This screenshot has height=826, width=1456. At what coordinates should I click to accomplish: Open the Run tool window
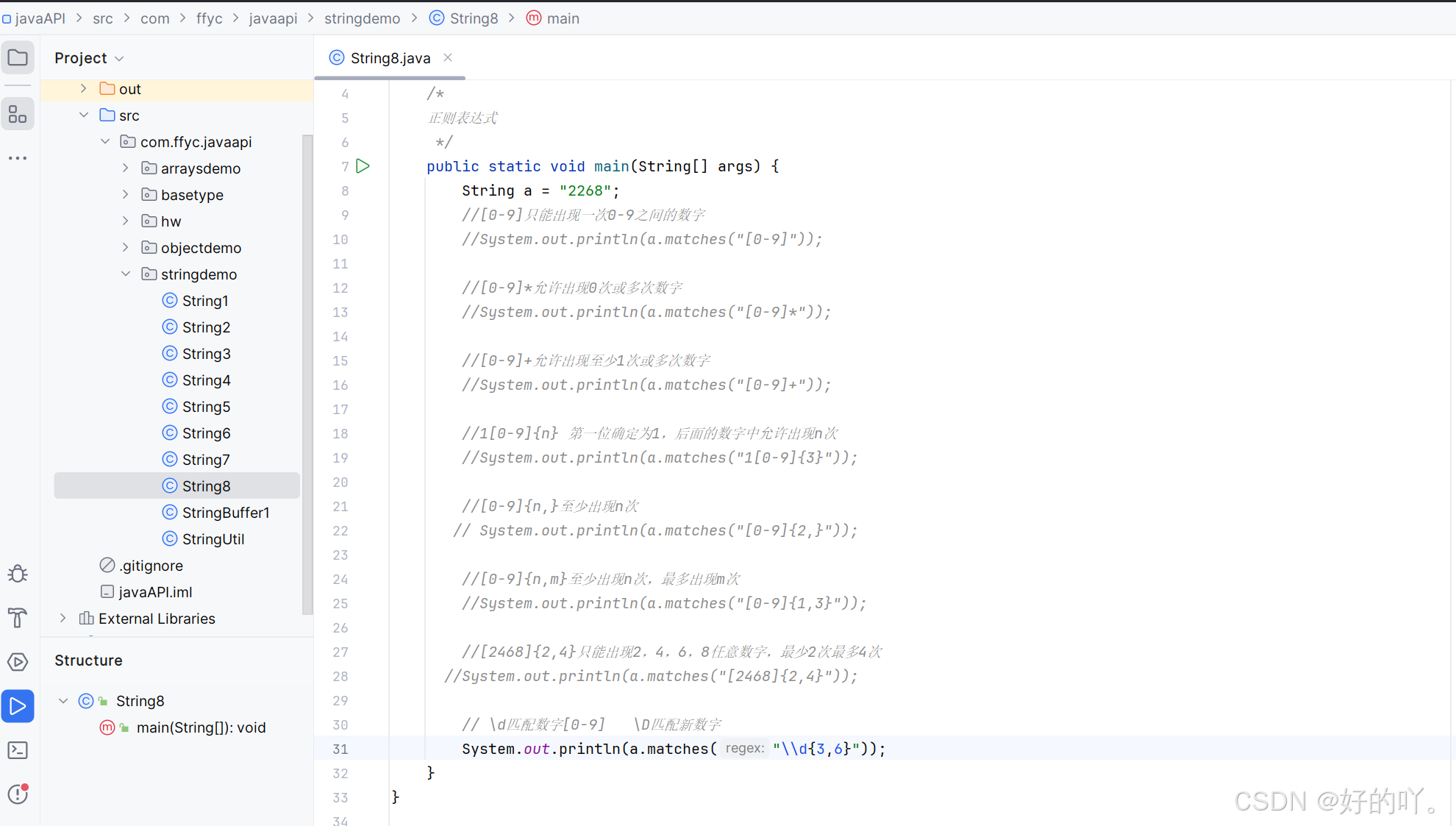[18, 706]
